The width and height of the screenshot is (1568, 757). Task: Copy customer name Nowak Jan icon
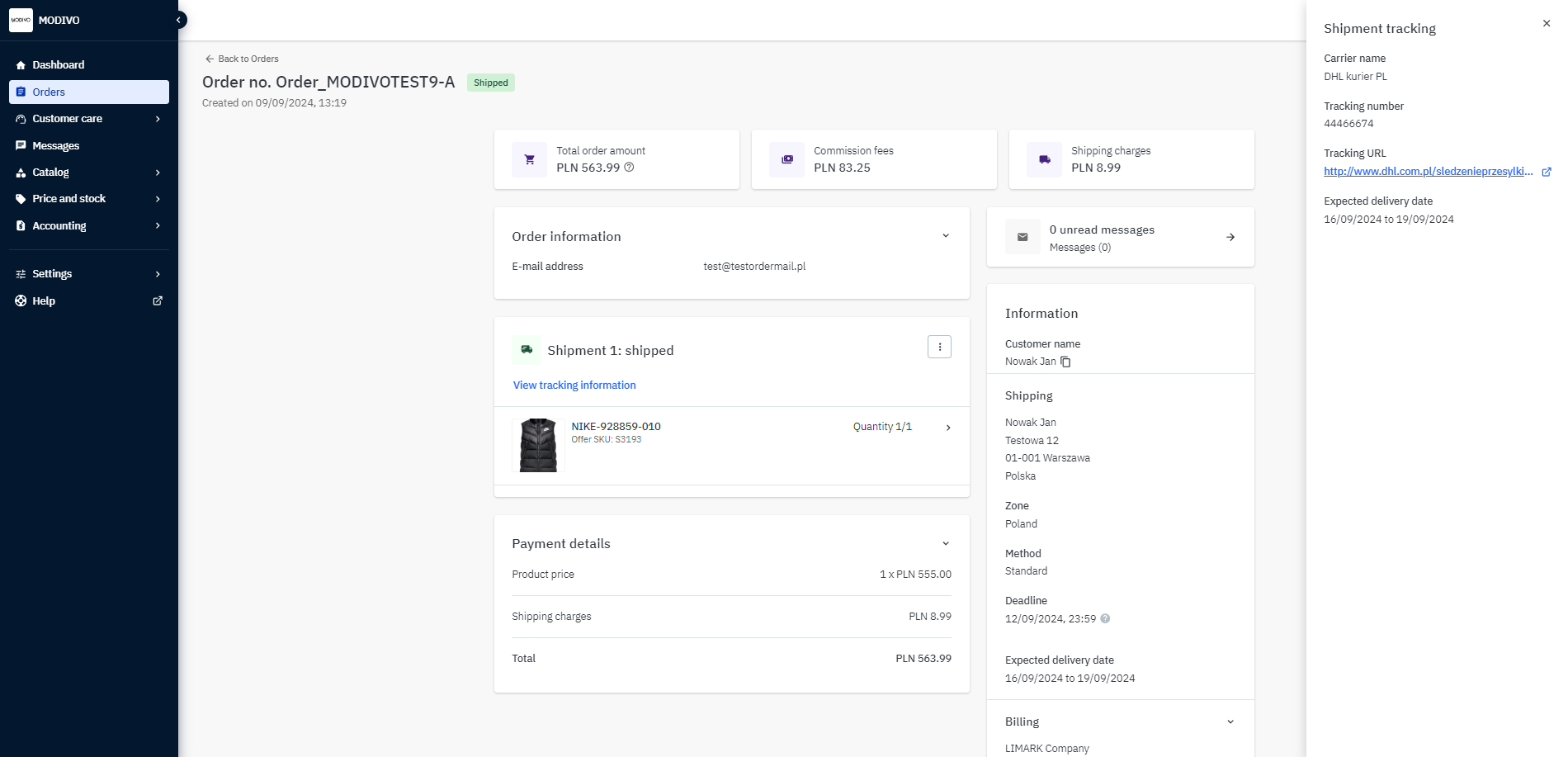pyautogui.click(x=1065, y=362)
